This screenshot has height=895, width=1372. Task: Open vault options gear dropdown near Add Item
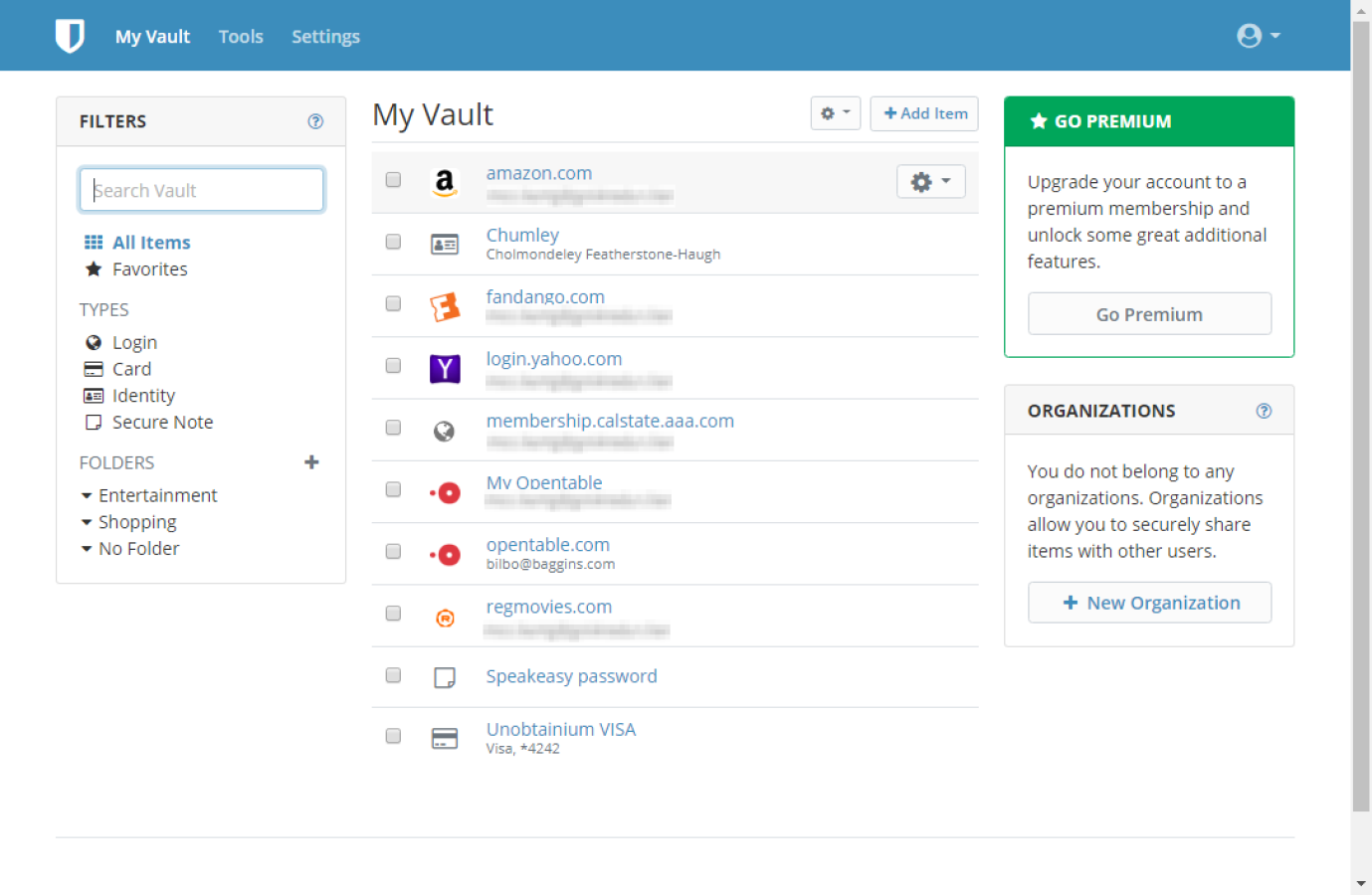pos(835,113)
